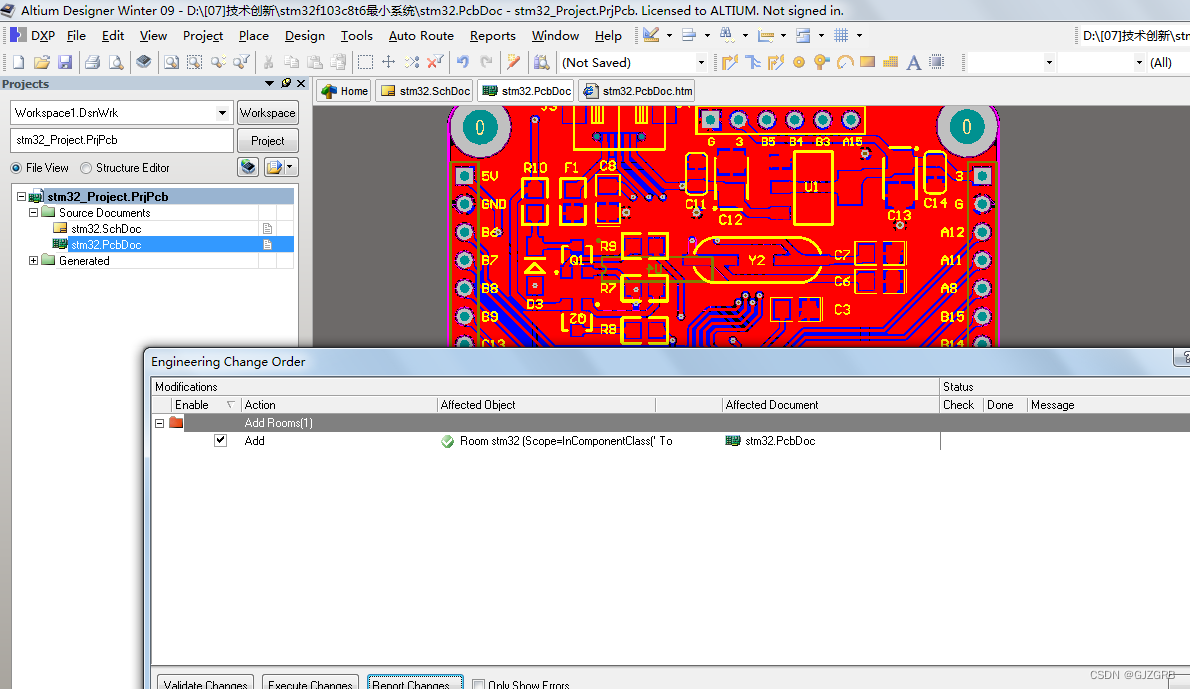Open the (Not Saved) view configuration dropdown
This screenshot has height=689, width=1190.
[701, 63]
